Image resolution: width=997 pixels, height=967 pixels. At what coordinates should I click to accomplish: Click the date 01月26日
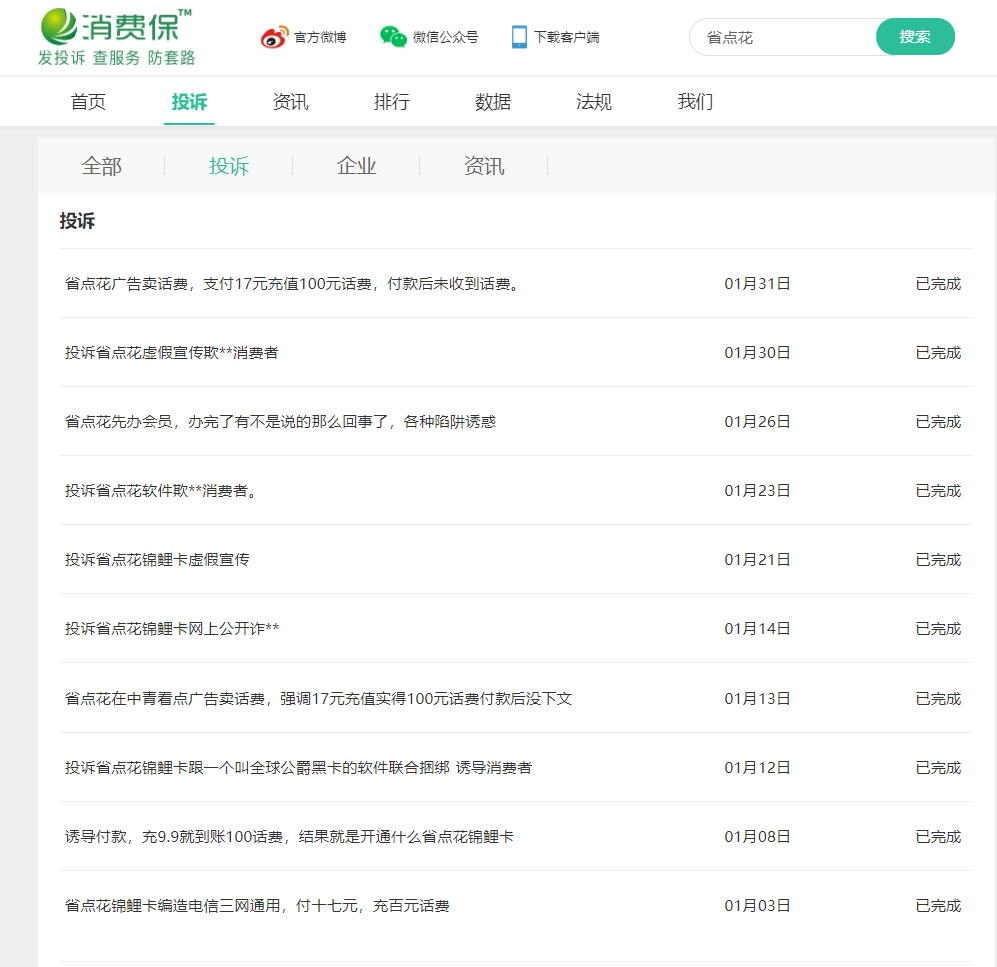tap(757, 422)
